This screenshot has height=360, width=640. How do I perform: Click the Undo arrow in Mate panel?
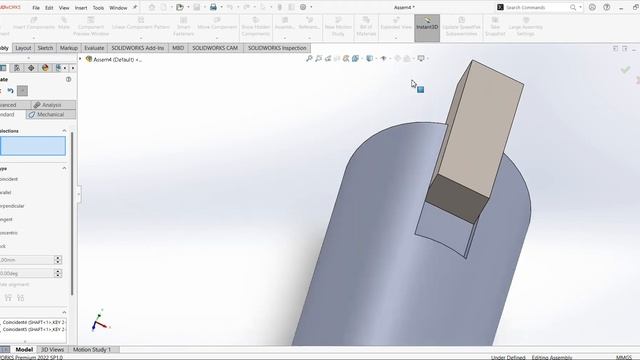(x=11, y=91)
